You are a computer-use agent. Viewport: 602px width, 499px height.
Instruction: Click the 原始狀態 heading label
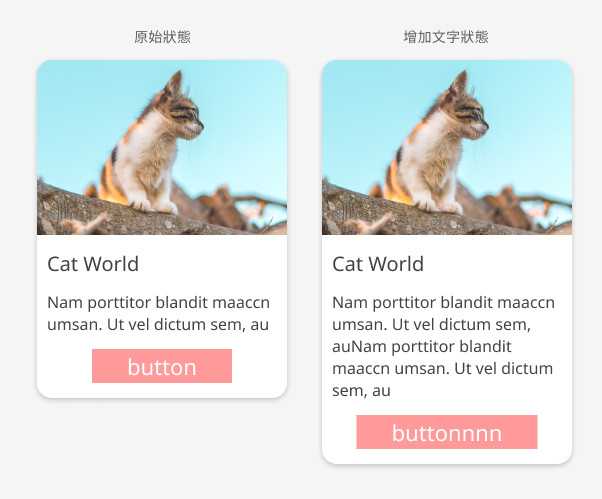tap(162, 37)
